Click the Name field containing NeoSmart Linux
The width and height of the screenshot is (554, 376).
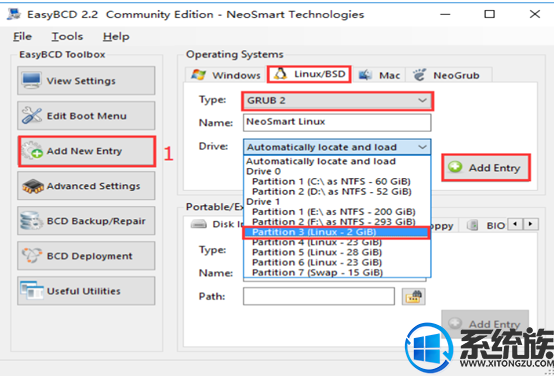(x=337, y=122)
